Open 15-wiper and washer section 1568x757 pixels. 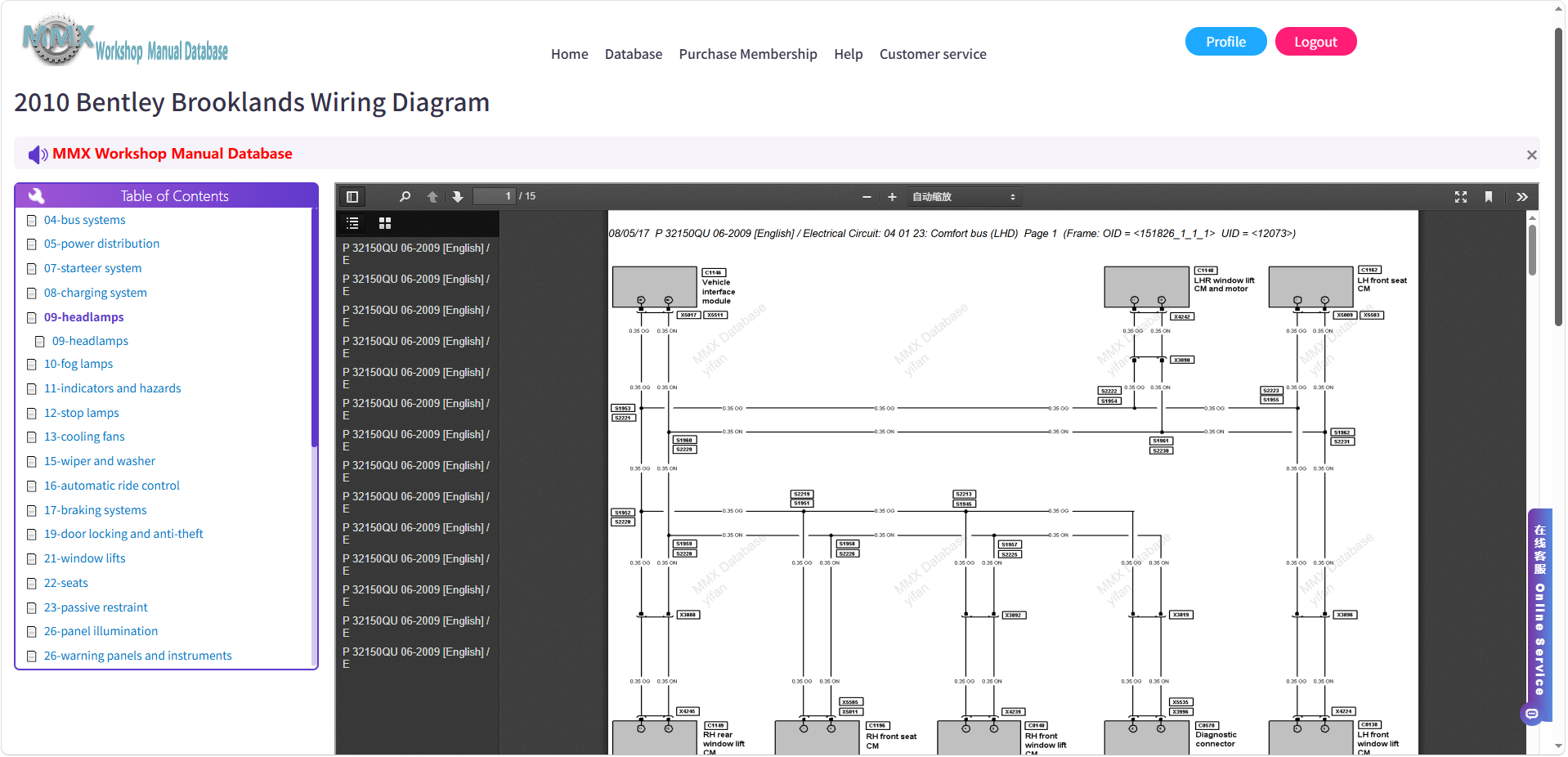100,461
